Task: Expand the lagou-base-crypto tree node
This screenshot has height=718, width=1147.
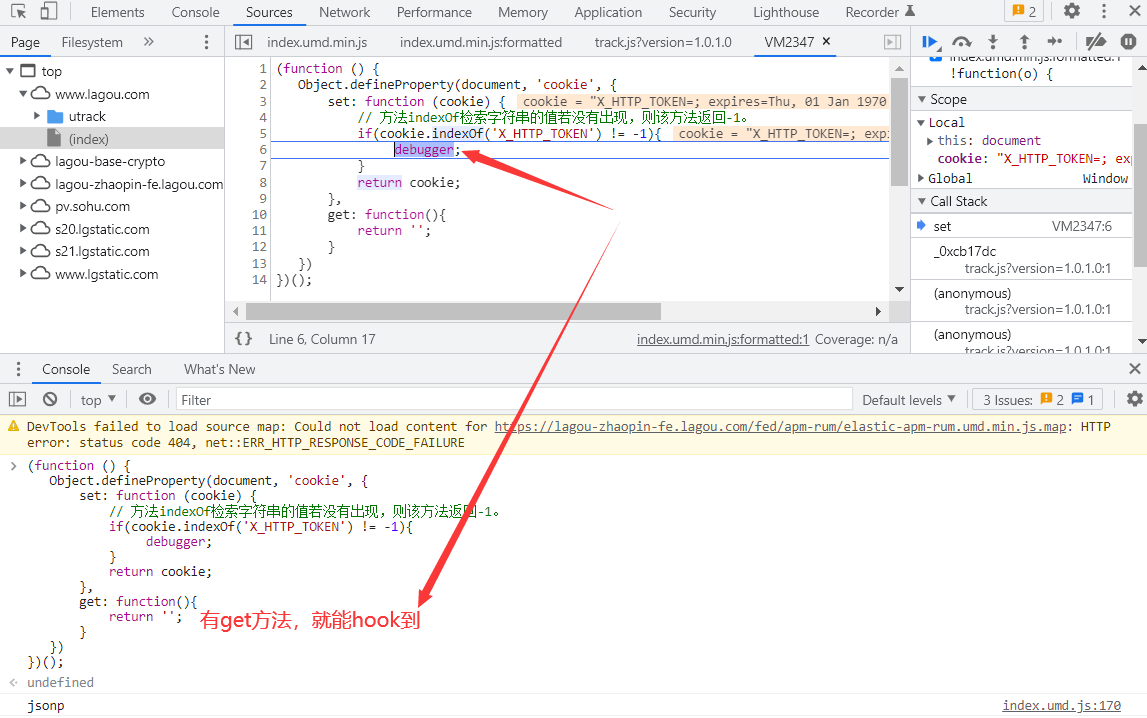Action: [24, 161]
